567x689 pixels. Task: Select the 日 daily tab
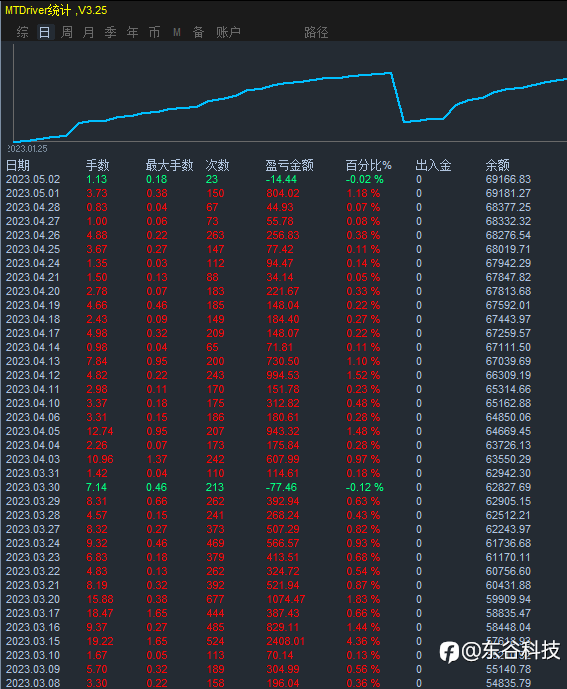[44, 32]
